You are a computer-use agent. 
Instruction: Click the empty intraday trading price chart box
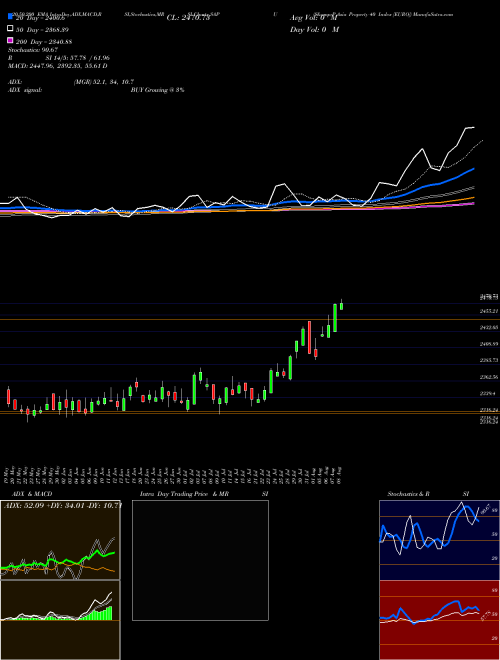click(200, 560)
